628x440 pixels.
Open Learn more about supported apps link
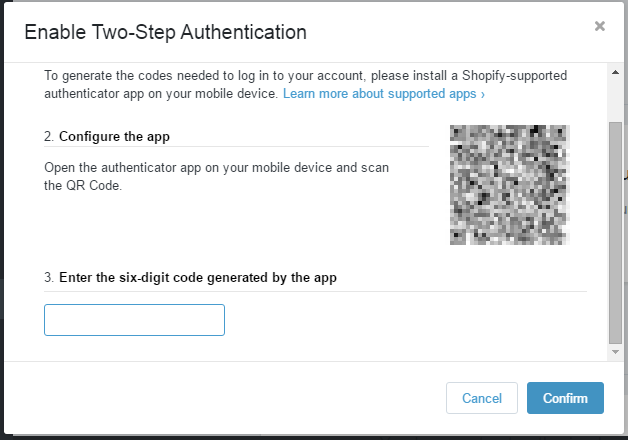[384, 94]
